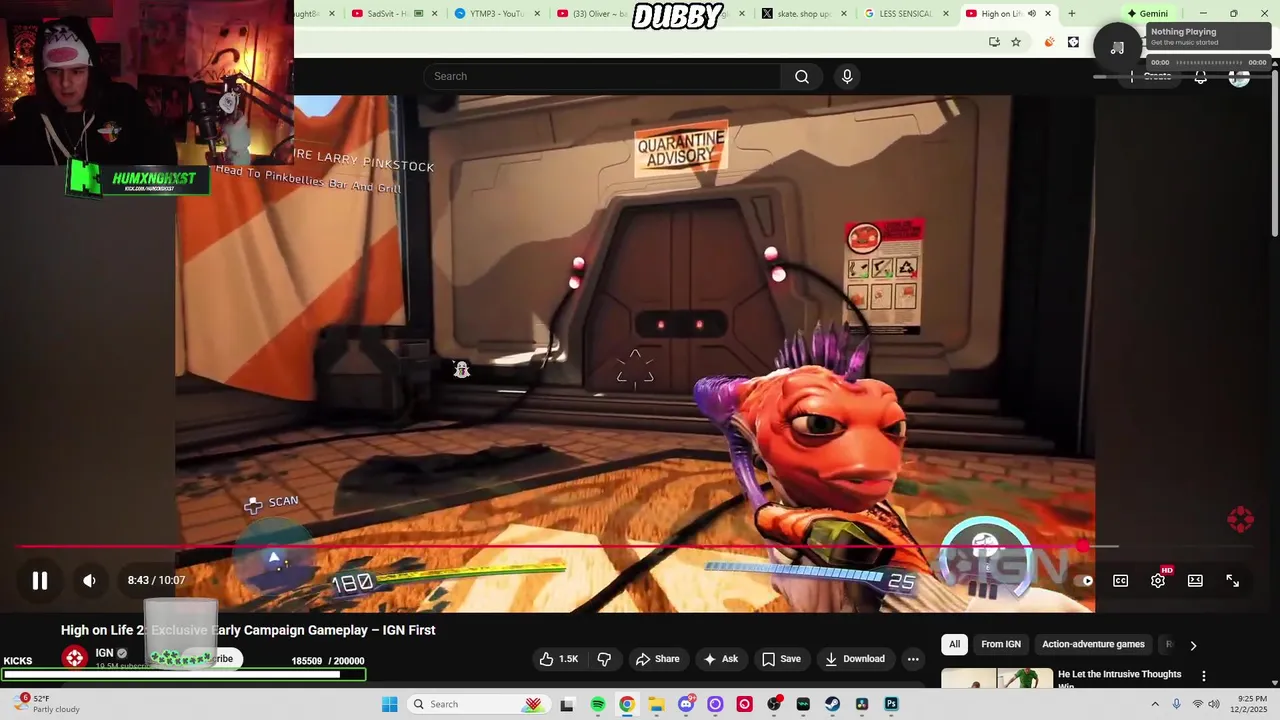This screenshot has height=720, width=1280.
Task: Pause the YouTube video
Action: click(x=39, y=581)
